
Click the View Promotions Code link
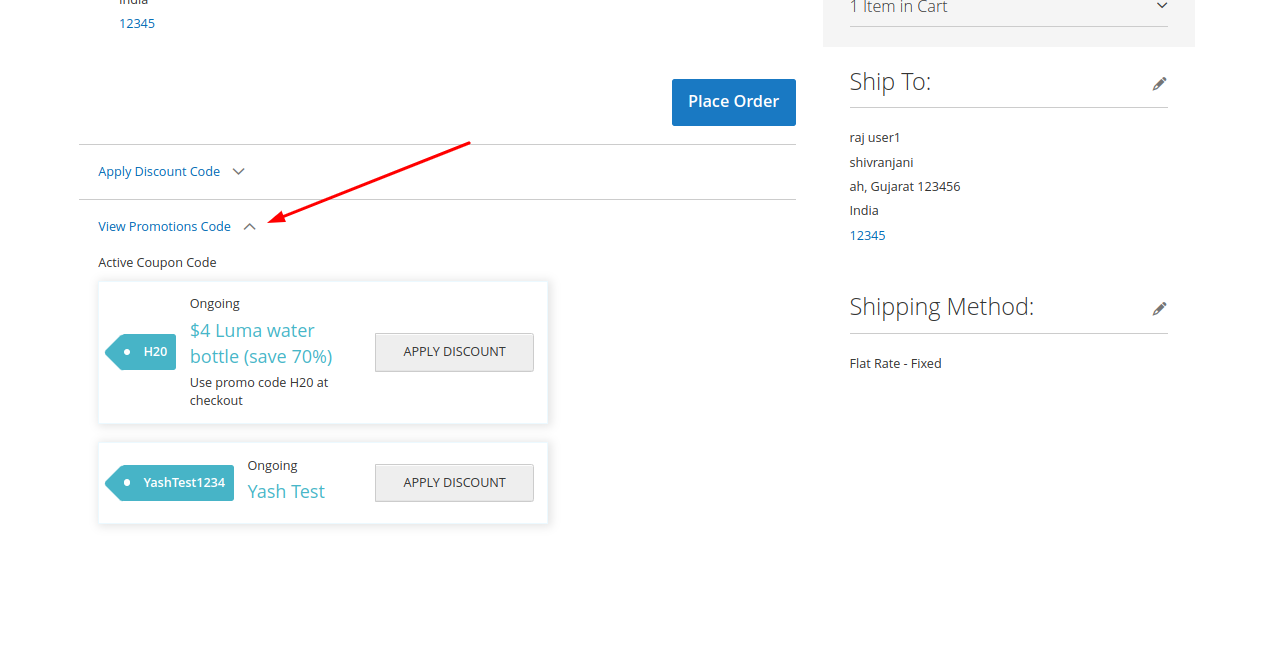click(164, 227)
